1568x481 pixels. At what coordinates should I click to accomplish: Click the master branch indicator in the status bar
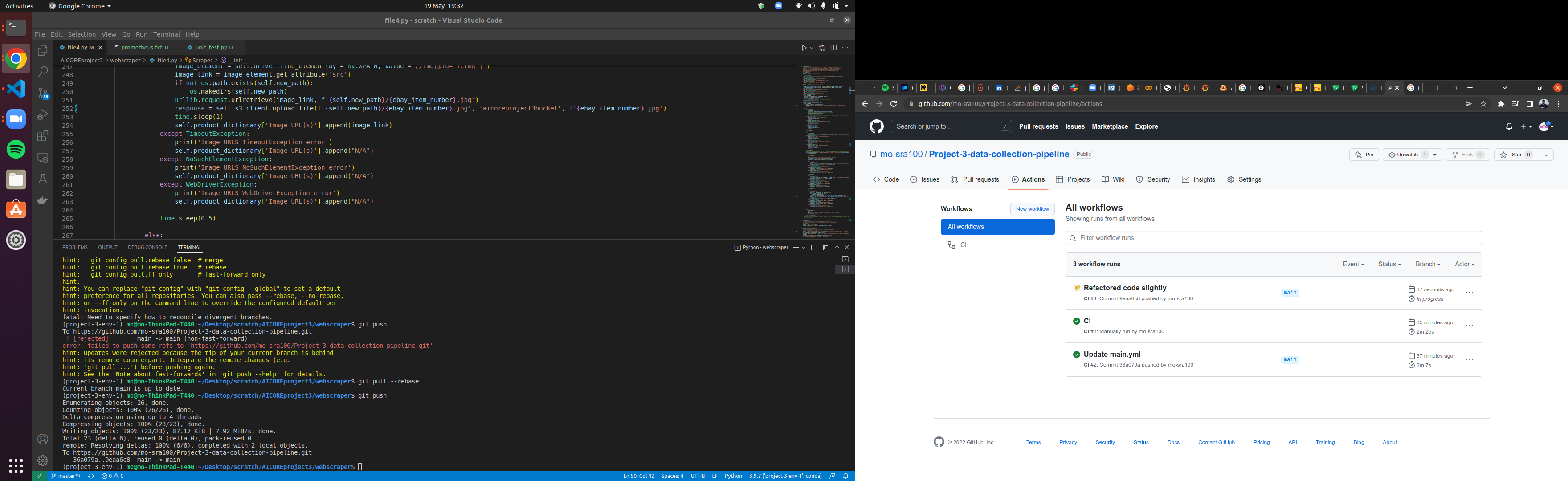(67, 476)
